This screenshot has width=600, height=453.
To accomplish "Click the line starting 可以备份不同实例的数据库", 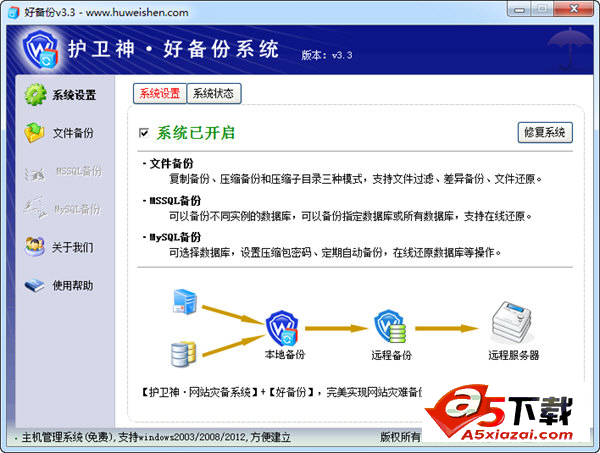I will click(x=351, y=217).
